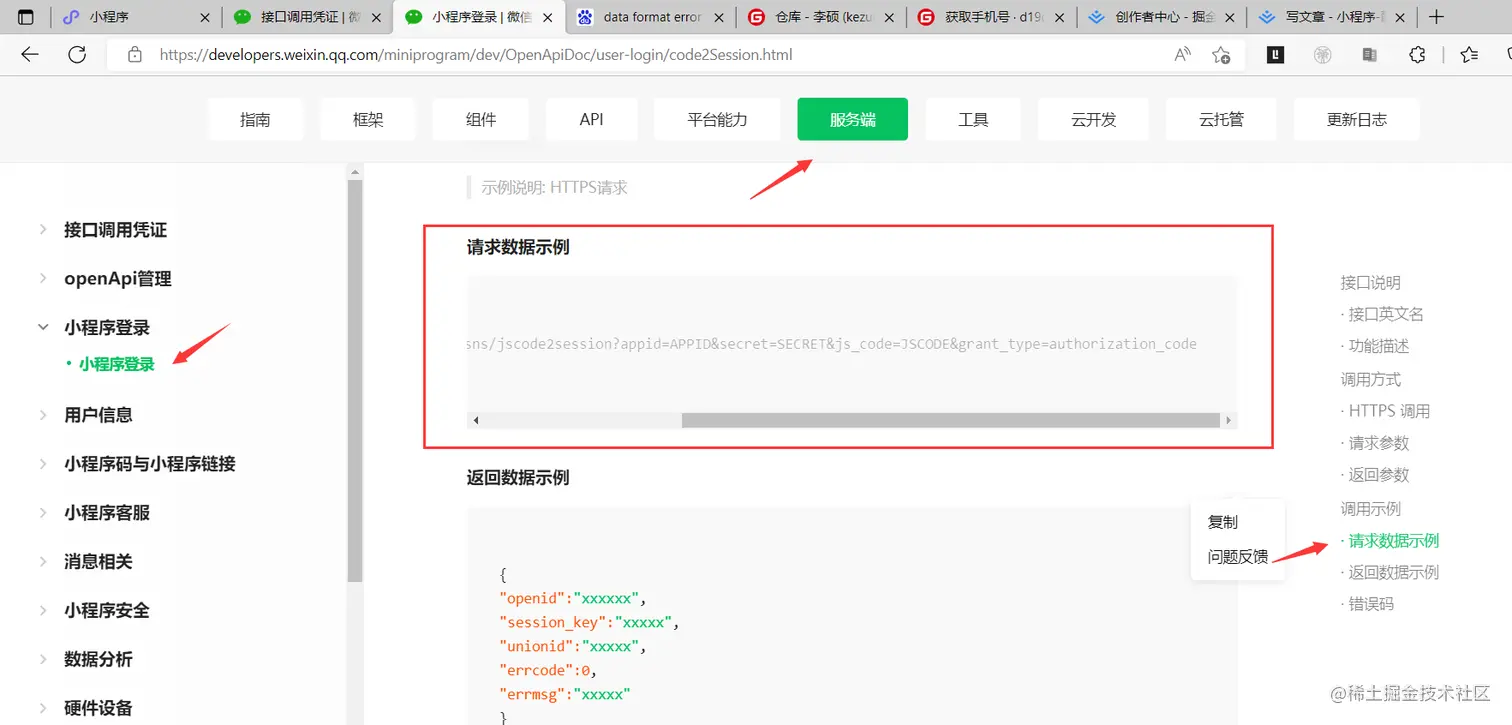This screenshot has width=1512, height=725.
Task: Switch to the 创作者中心 browser tab
Action: pyautogui.click(x=1164, y=17)
